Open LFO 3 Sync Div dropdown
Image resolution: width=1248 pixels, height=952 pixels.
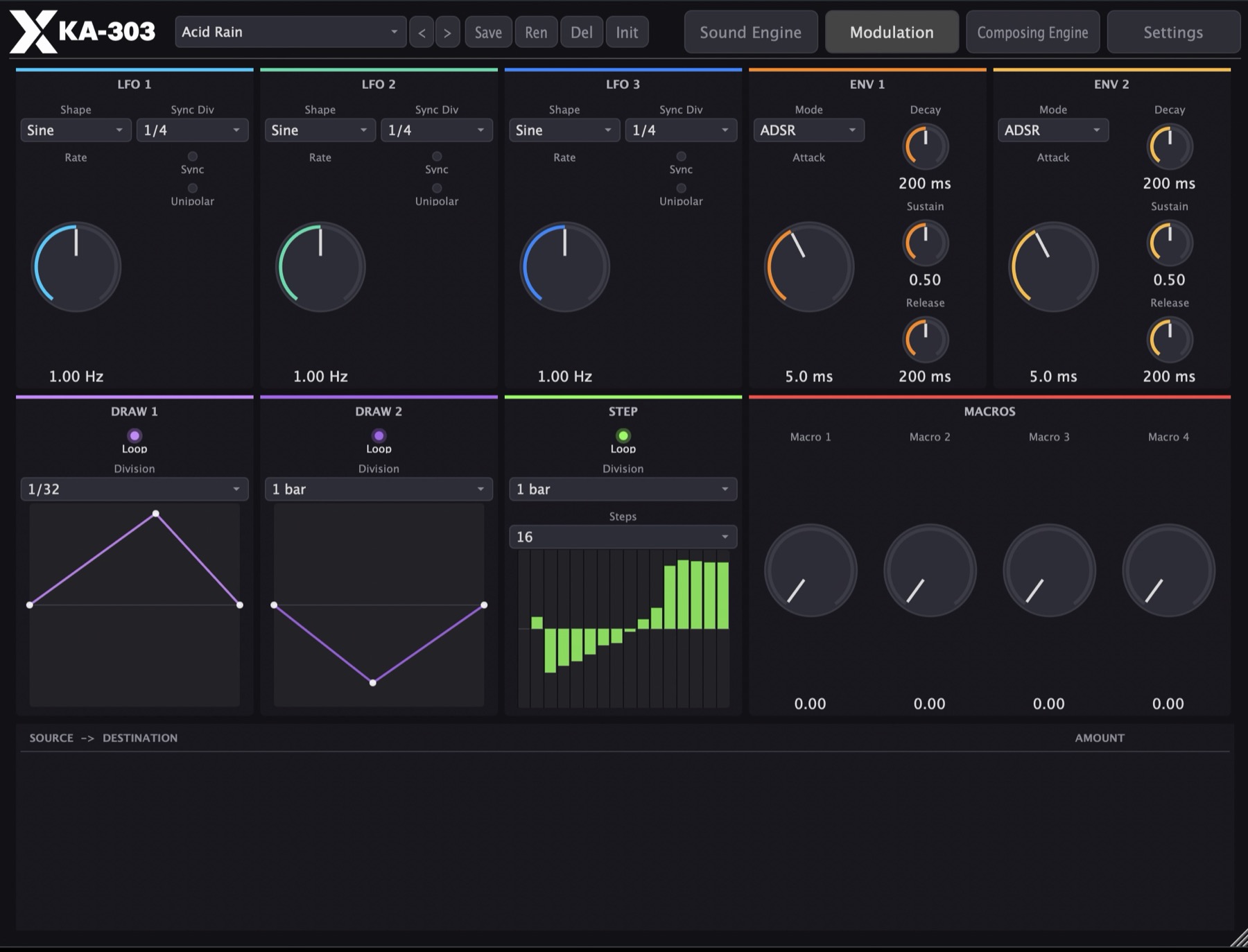point(681,130)
